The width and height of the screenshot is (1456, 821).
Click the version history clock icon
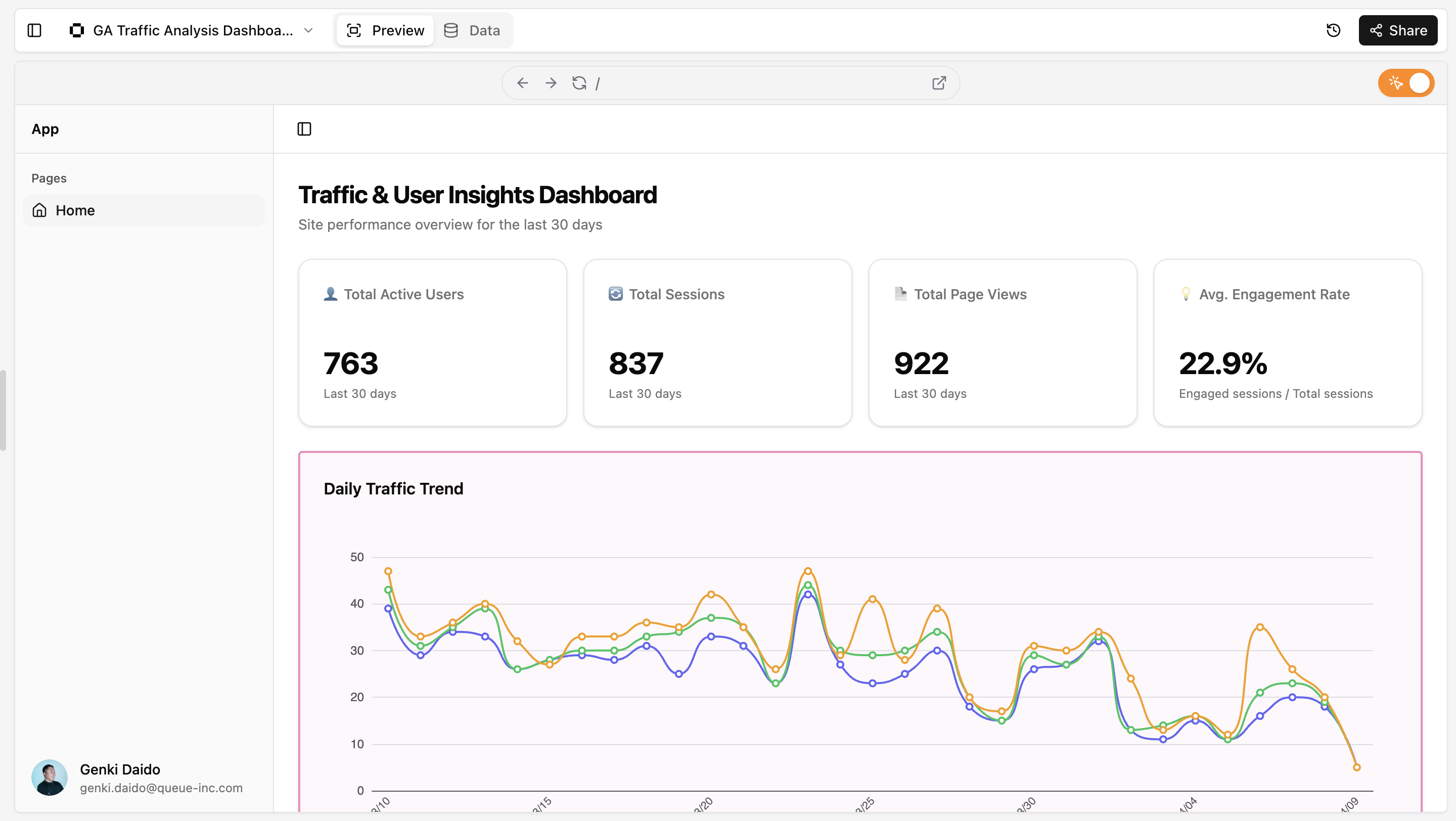click(x=1333, y=30)
